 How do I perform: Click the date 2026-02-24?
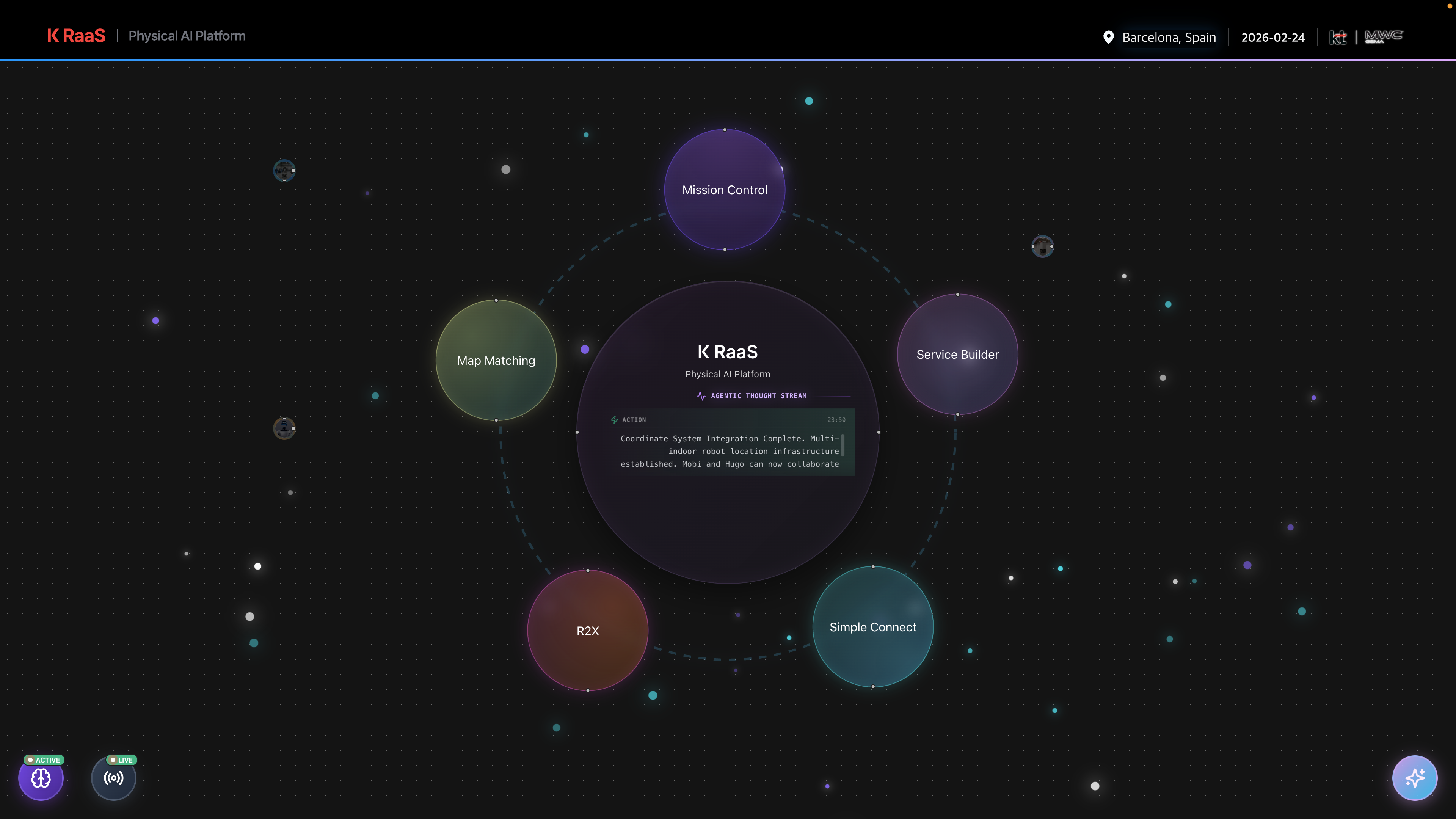pos(1273,37)
